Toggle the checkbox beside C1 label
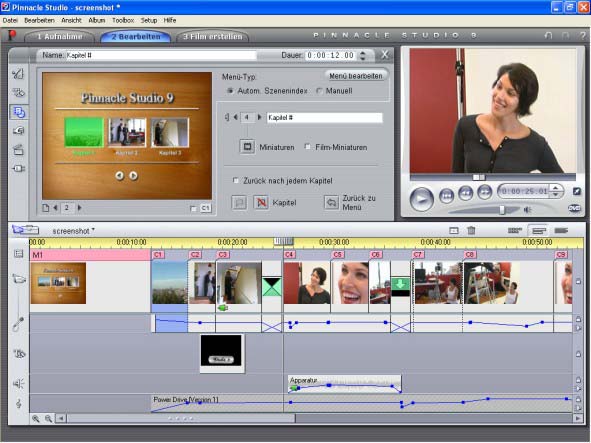Screen dimensions: 591x443 (x=194, y=208)
